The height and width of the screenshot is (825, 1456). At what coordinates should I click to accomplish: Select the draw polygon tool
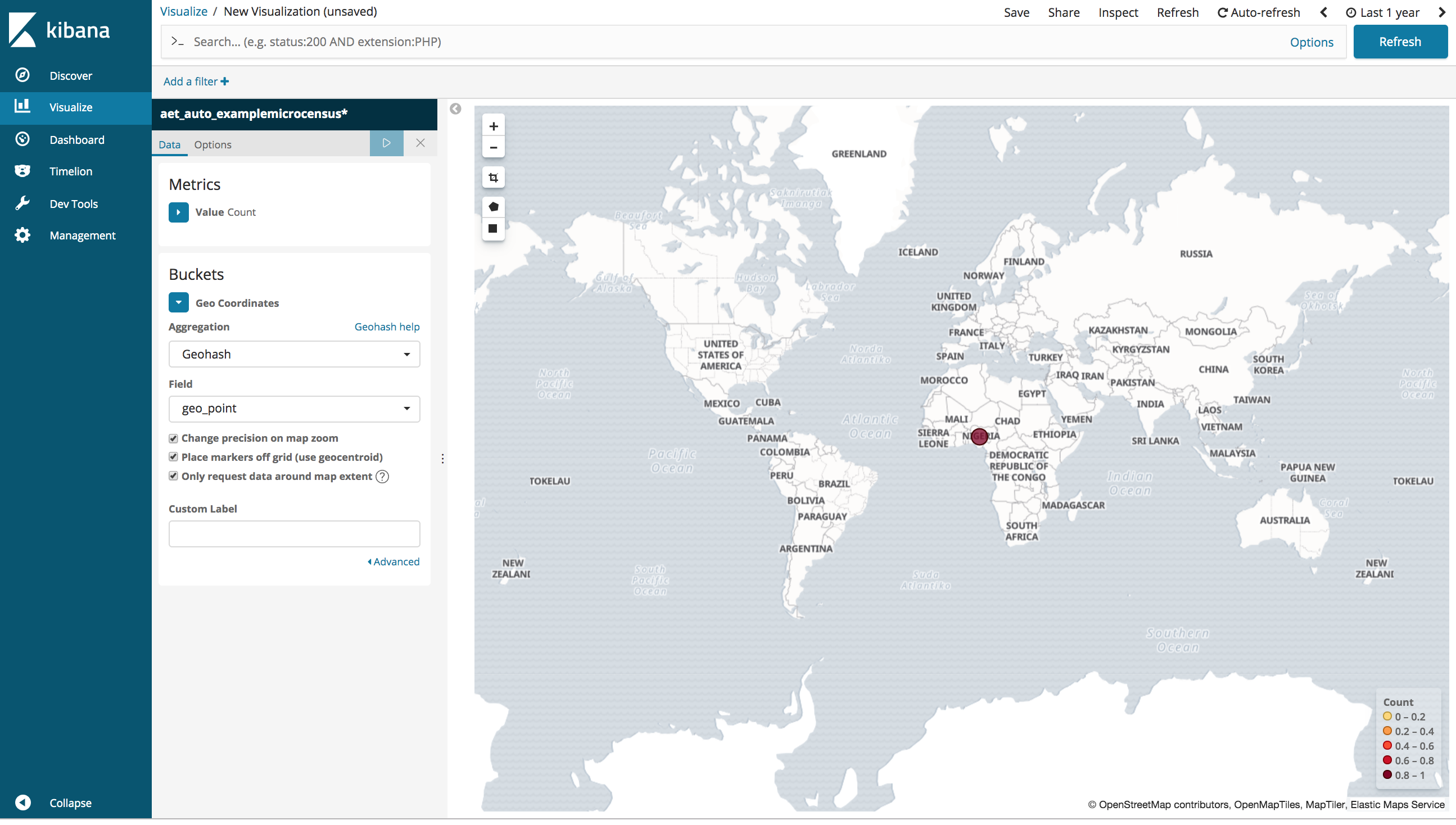point(493,207)
